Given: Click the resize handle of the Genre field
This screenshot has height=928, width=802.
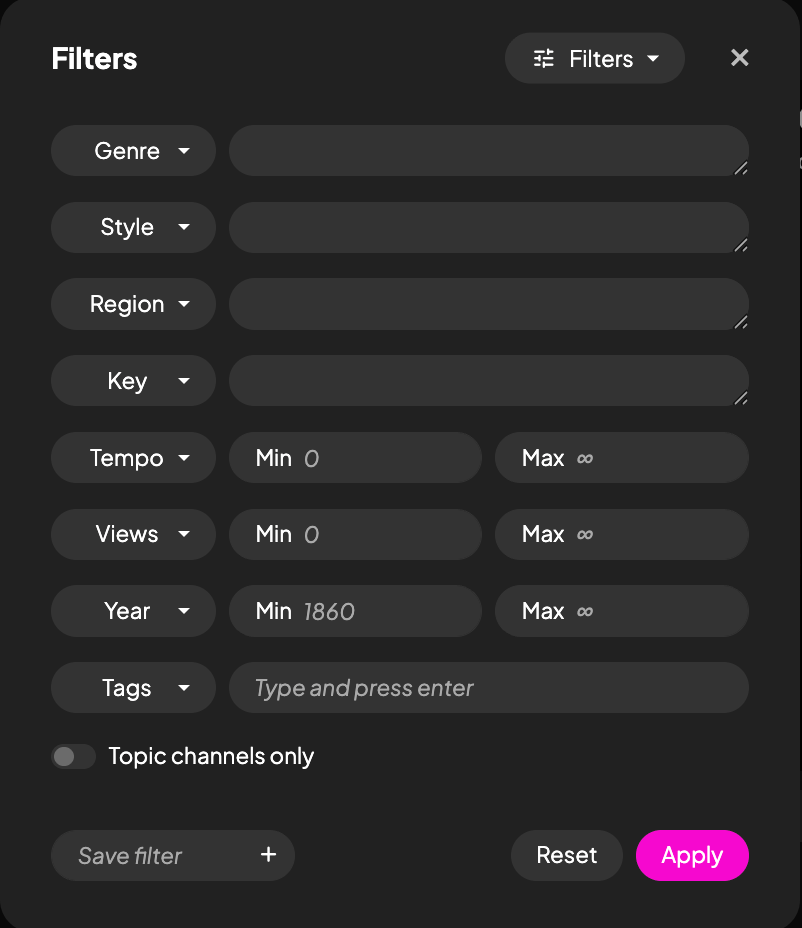Looking at the screenshot, I should click(741, 169).
